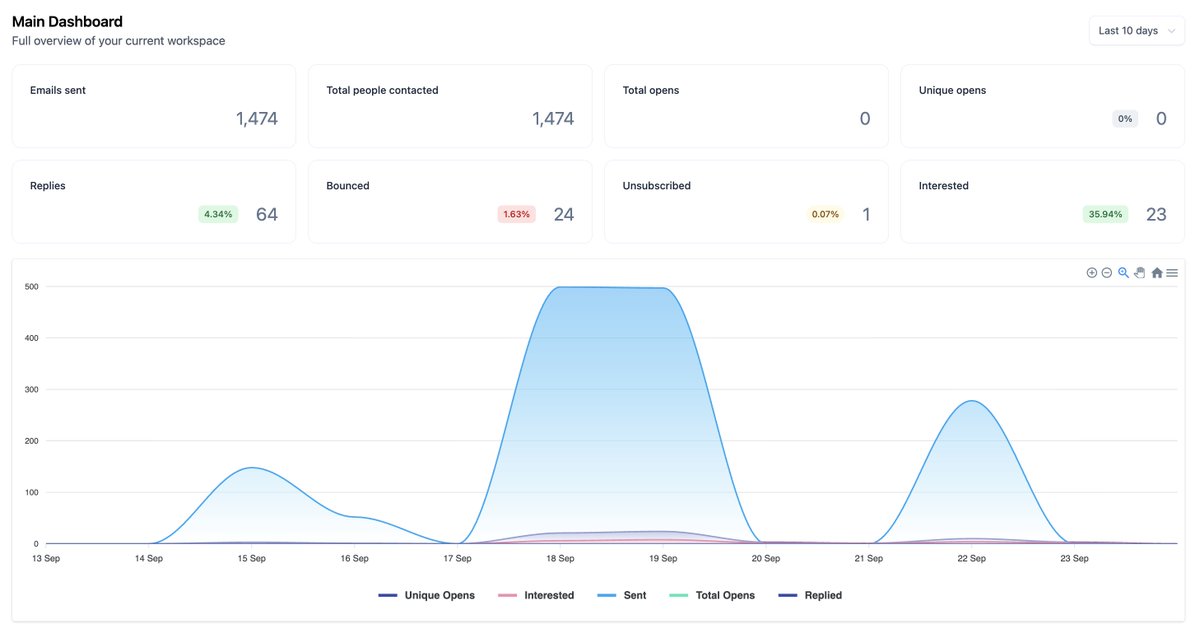Click the 0.07% unsubscribed rate badge
Screen dimensions: 1200x633
click(825, 214)
